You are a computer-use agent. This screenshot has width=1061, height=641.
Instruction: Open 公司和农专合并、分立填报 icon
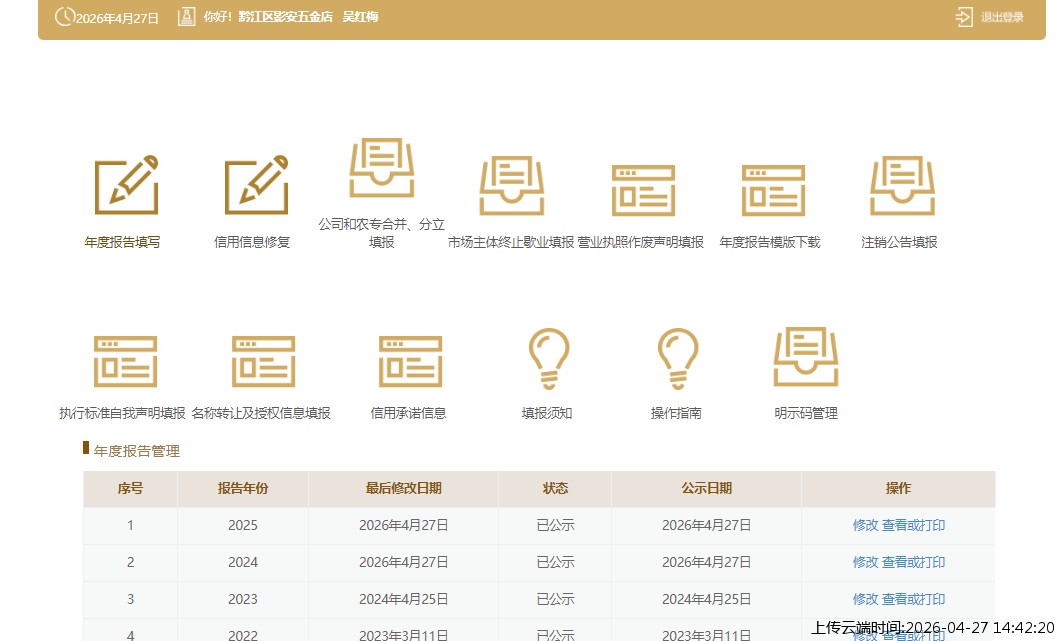(x=381, y=168)
